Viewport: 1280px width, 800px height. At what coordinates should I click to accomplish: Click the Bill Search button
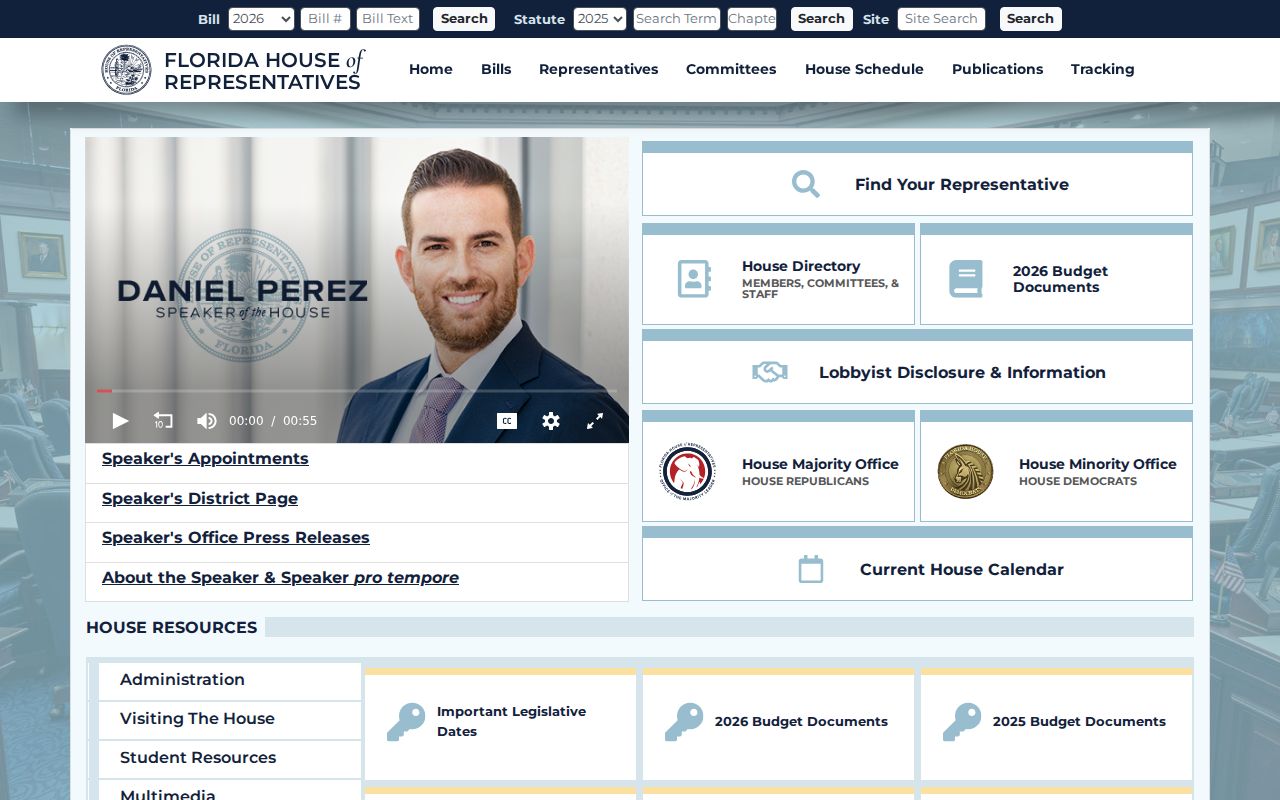tap(464, 19)
